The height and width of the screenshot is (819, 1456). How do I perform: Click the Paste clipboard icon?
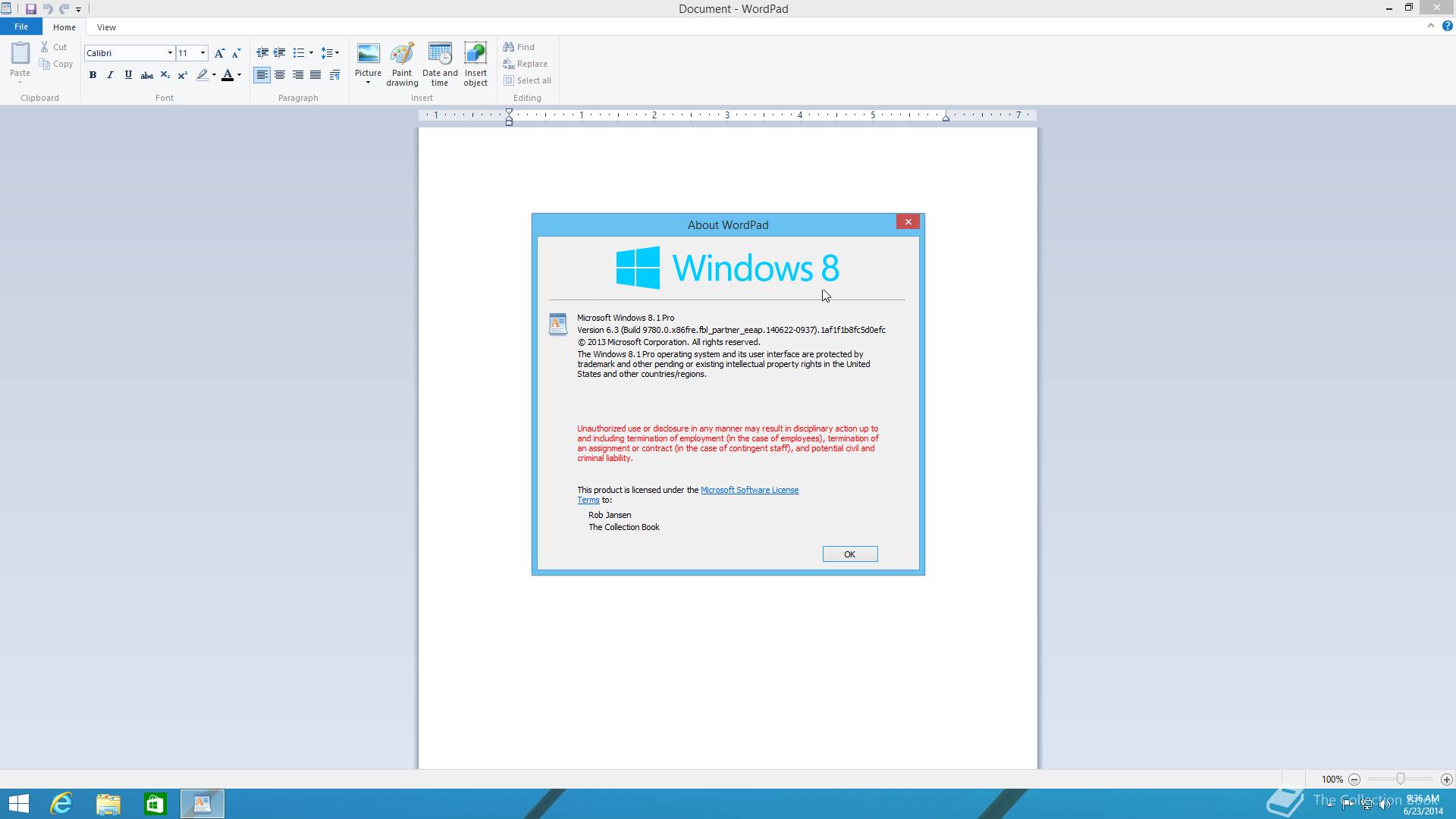pos(20,53)
